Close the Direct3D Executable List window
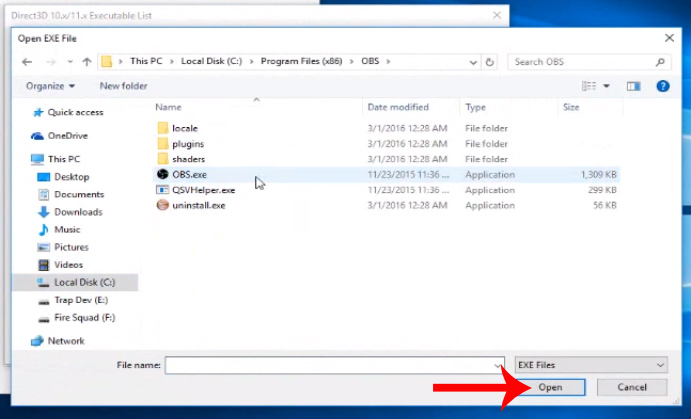 click(497, 15)
